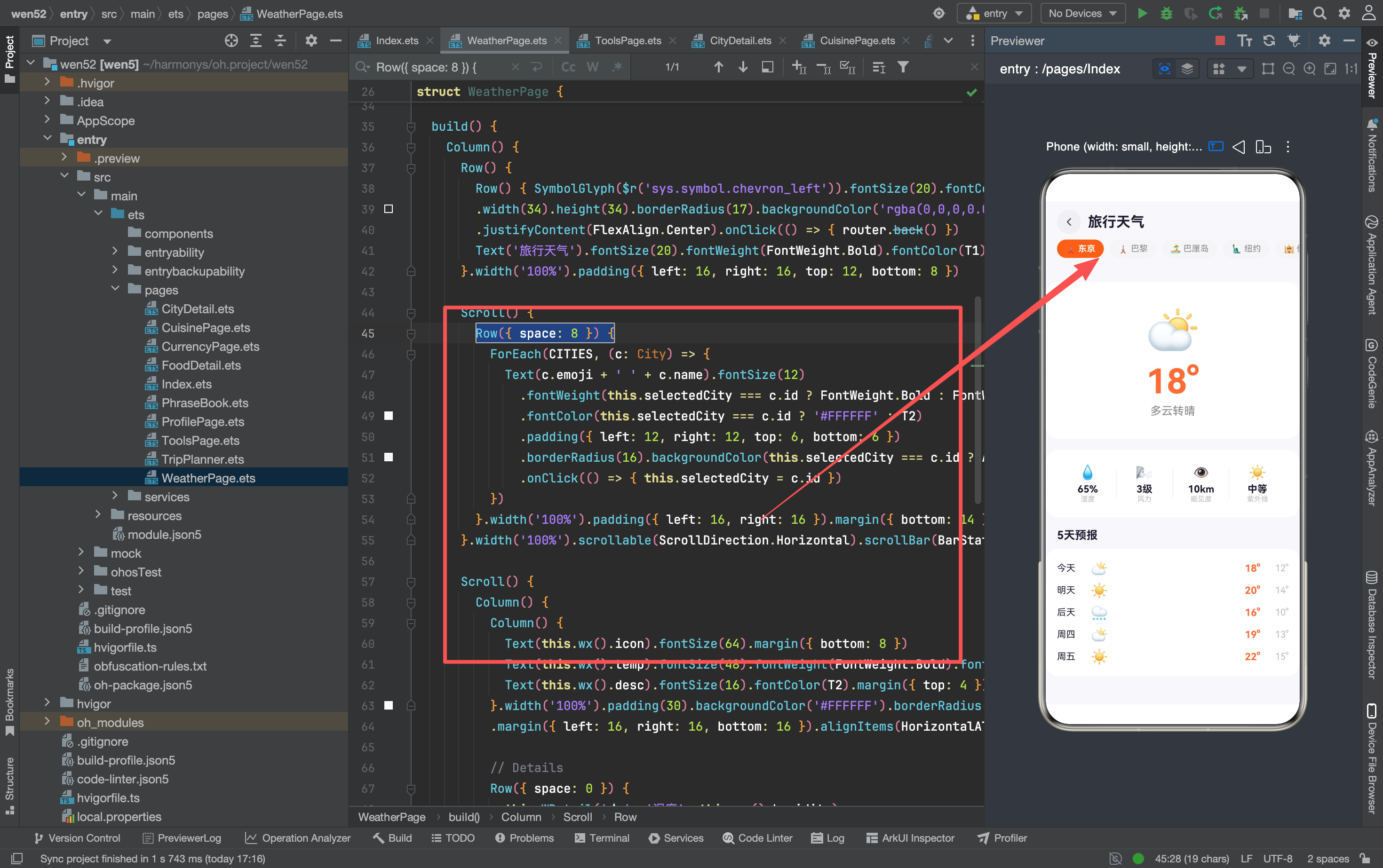Toggle whole words W search option
1383x868 pixels.
click(x=592, y=67)
